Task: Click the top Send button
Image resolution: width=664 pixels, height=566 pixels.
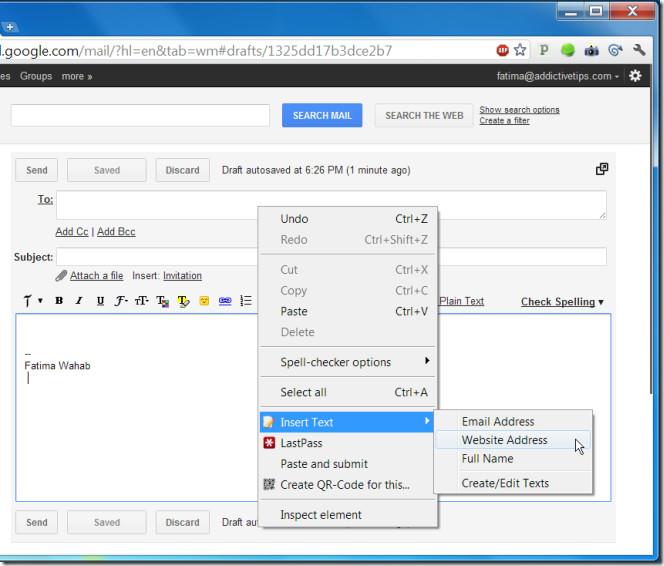Action: (36, 170)
